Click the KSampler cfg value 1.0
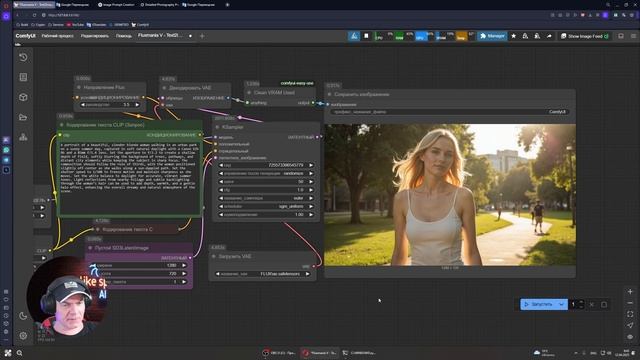 (x=266, y=190)
